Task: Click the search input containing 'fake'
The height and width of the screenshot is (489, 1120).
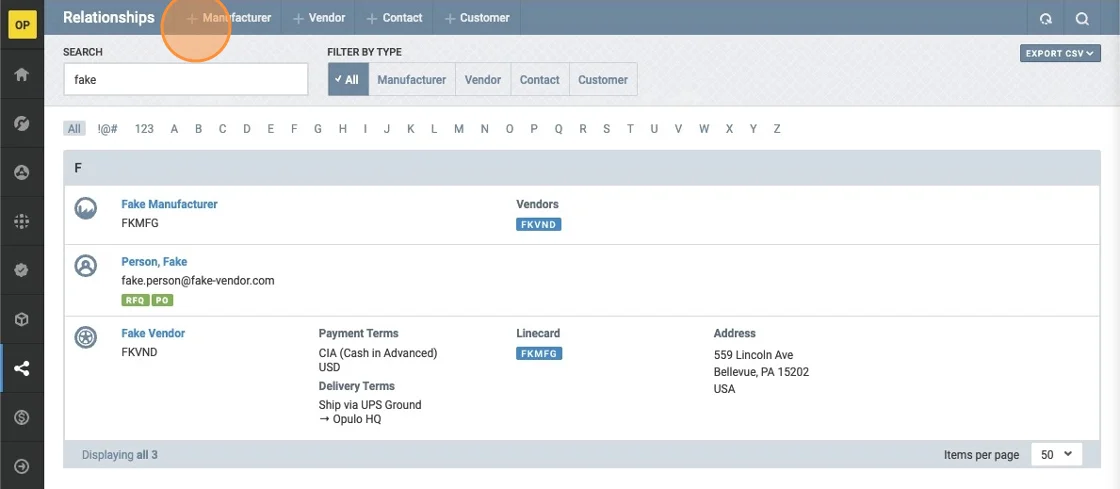Action: (185, 80)
